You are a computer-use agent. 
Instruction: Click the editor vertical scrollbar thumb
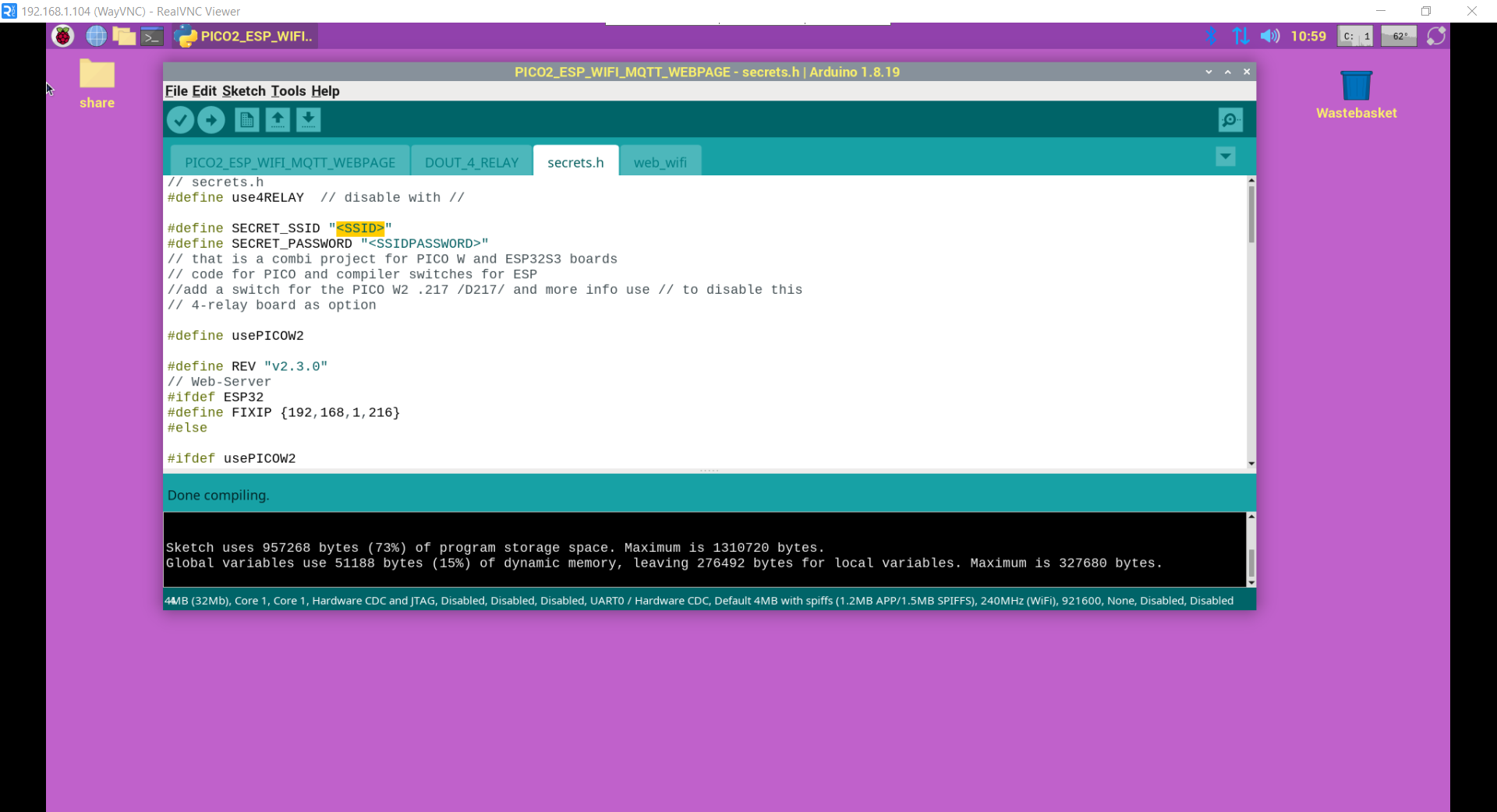[x=1251, y=214]
